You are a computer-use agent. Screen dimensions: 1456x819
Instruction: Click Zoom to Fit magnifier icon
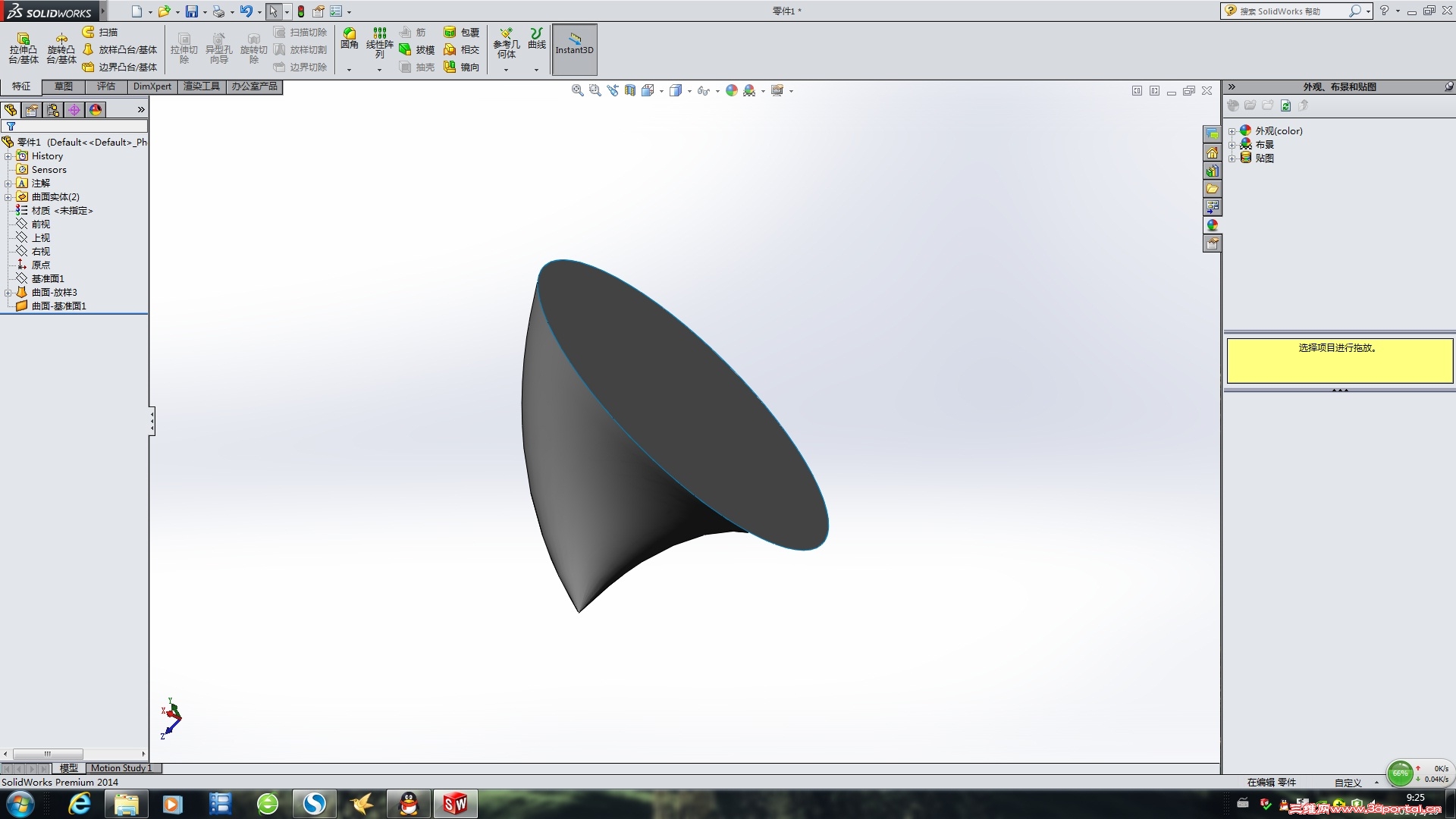(x=577, y=90)
